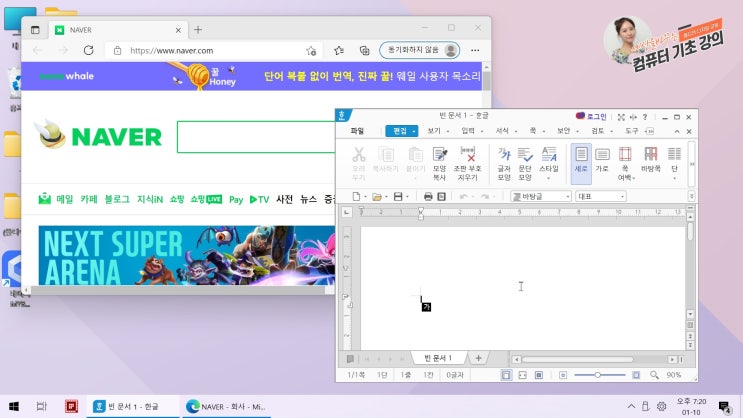This screenshot has height=418, width=743.
Task: Open the 편집 menu tab
Action: 401,131
